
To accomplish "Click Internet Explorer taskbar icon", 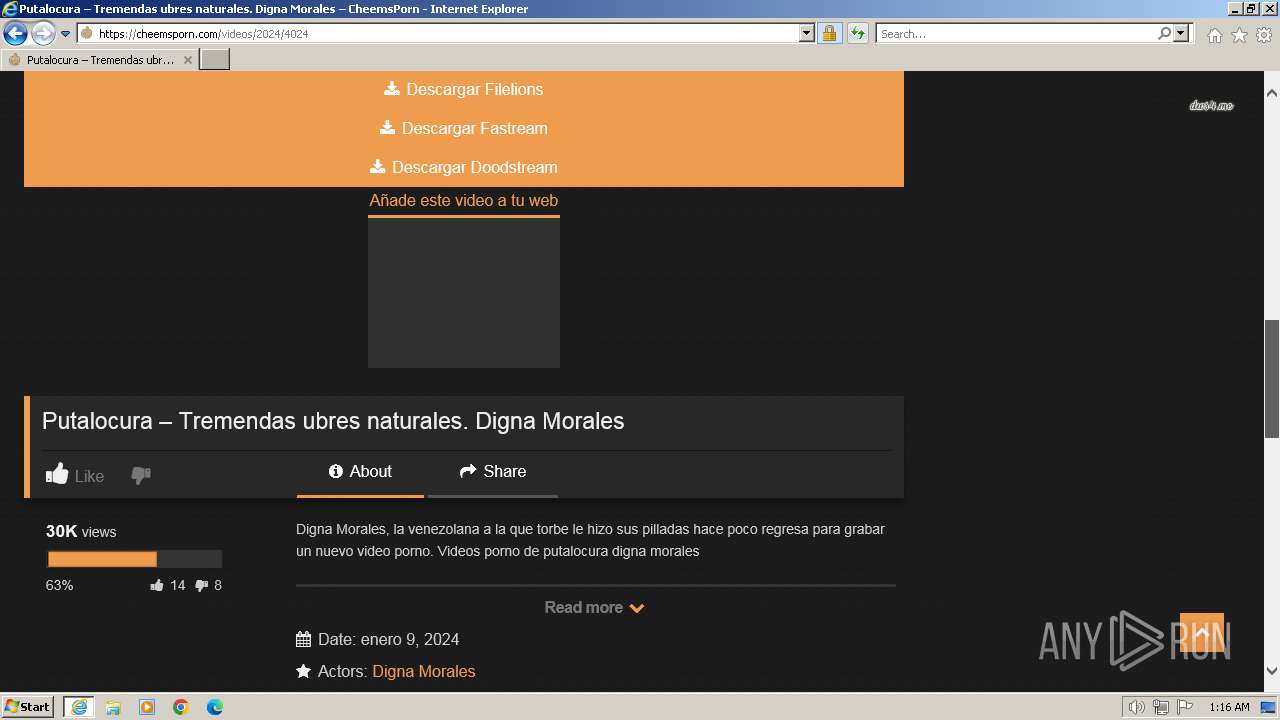I will [79, 707].
